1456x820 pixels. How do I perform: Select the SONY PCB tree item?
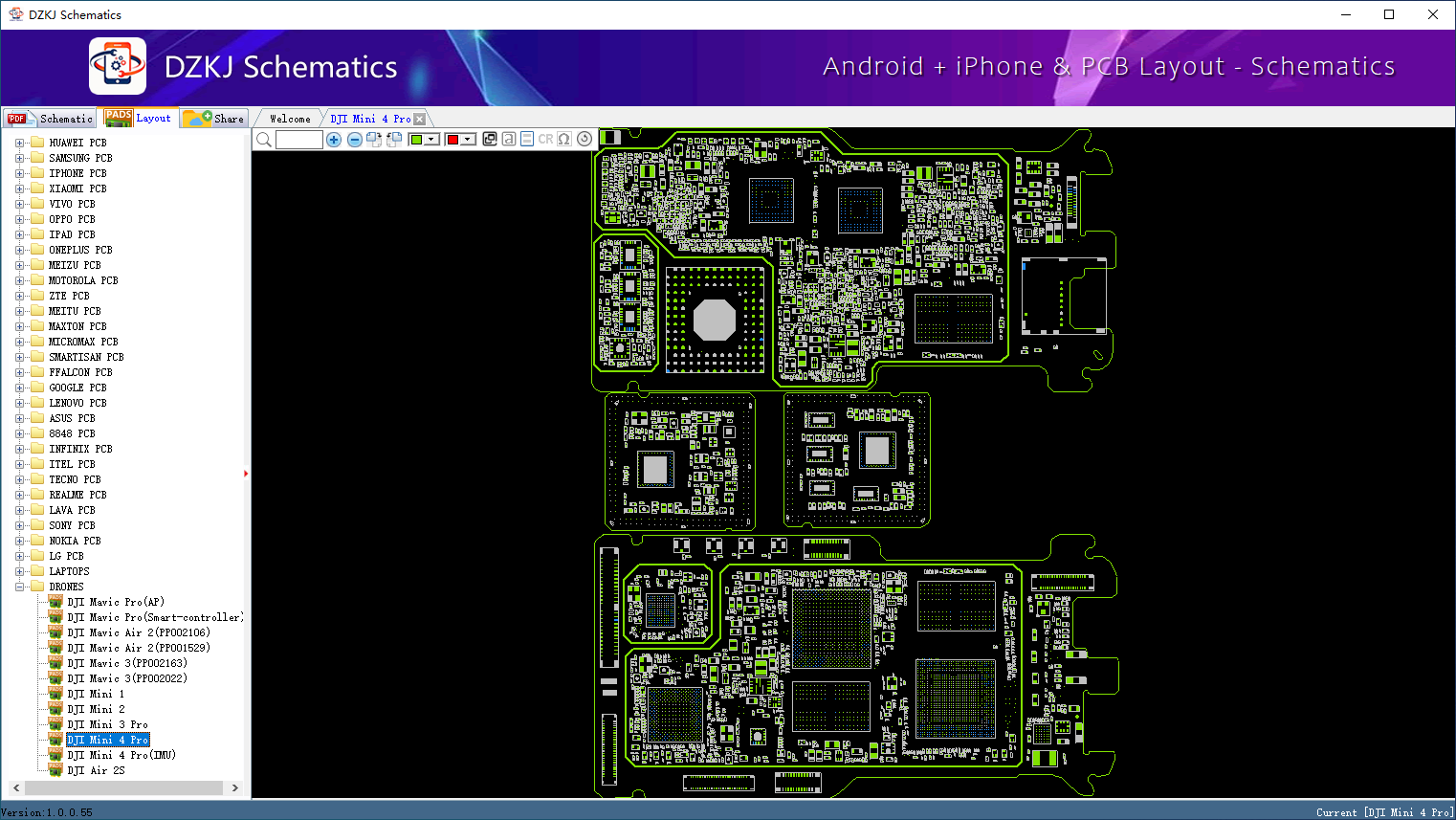click(72, 525)
